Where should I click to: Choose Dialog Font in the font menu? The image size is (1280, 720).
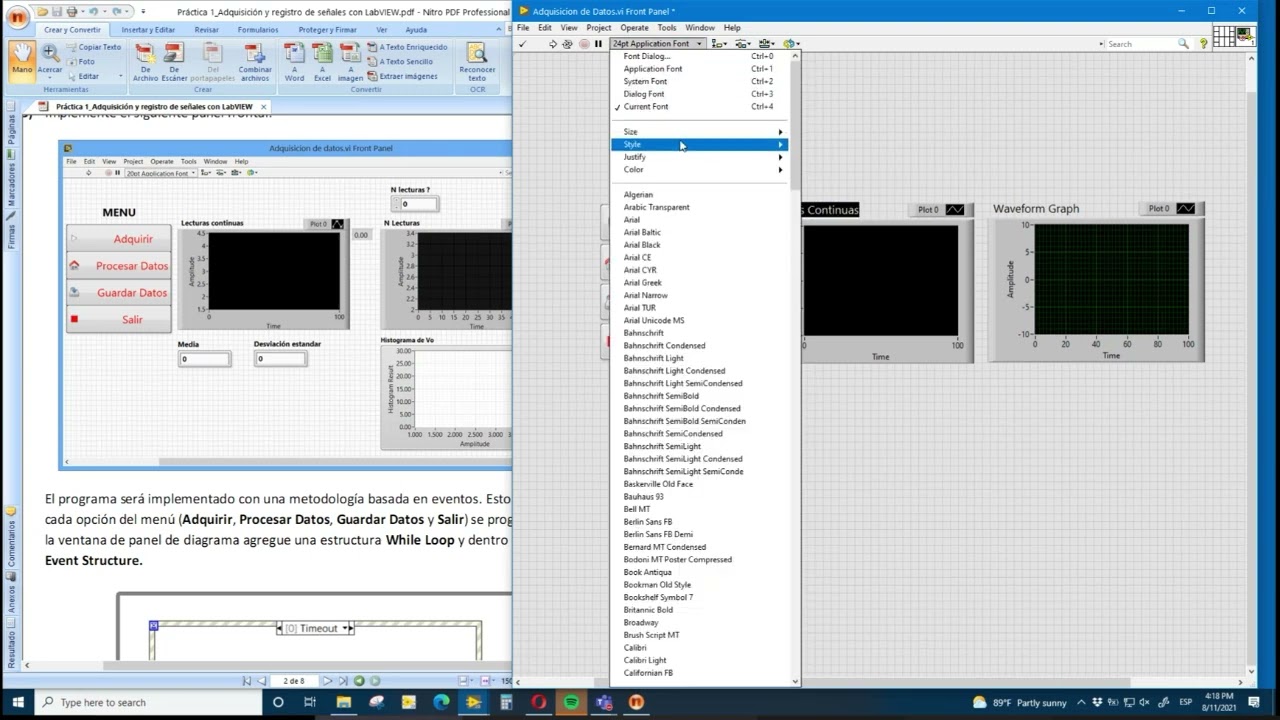644,94
